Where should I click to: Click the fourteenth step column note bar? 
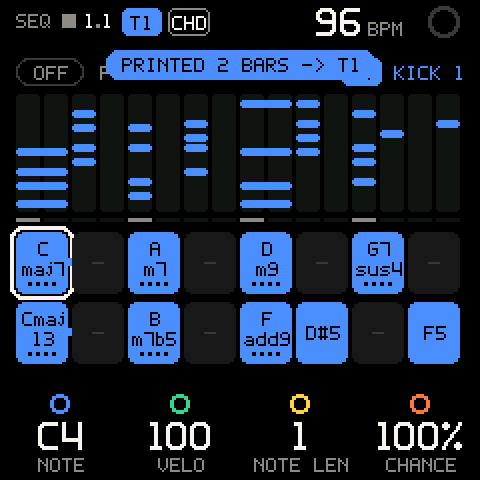[x=392, y=134]
